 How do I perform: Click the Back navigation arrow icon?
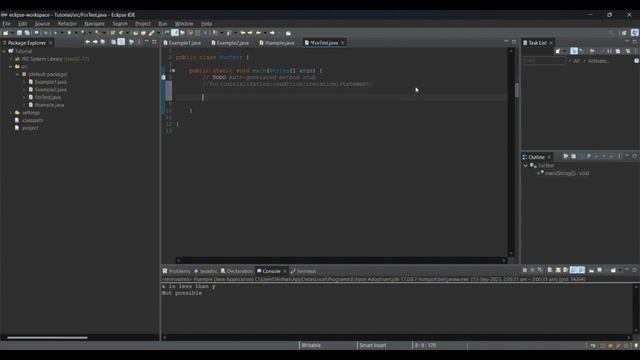[258, 33]
